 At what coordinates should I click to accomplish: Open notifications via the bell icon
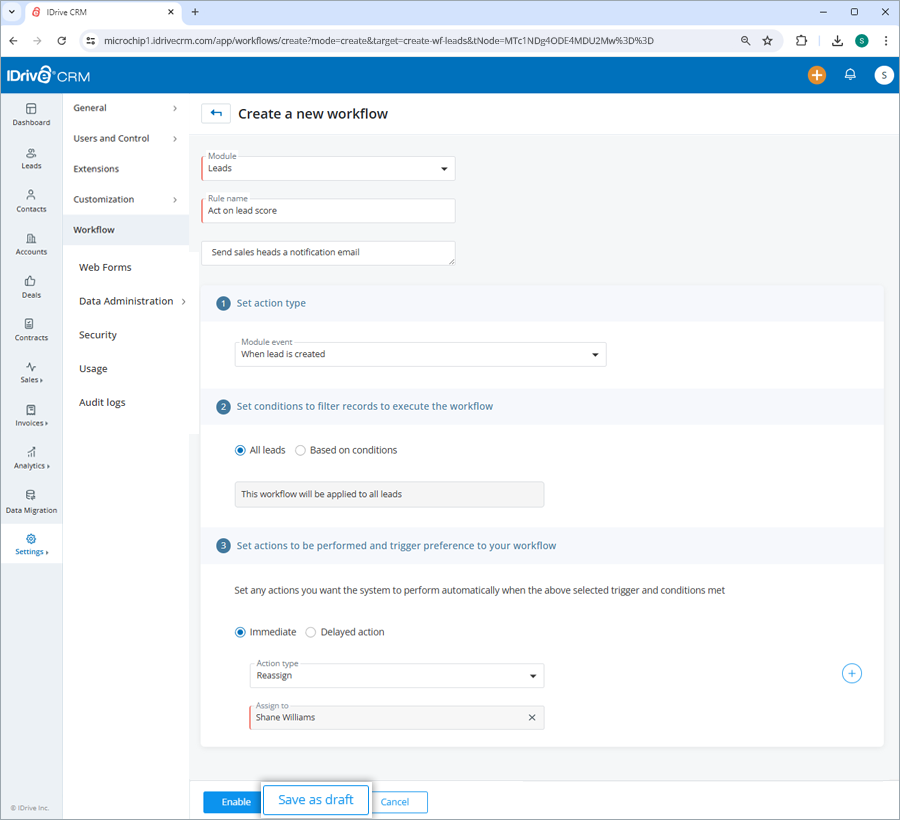[851, 75]
